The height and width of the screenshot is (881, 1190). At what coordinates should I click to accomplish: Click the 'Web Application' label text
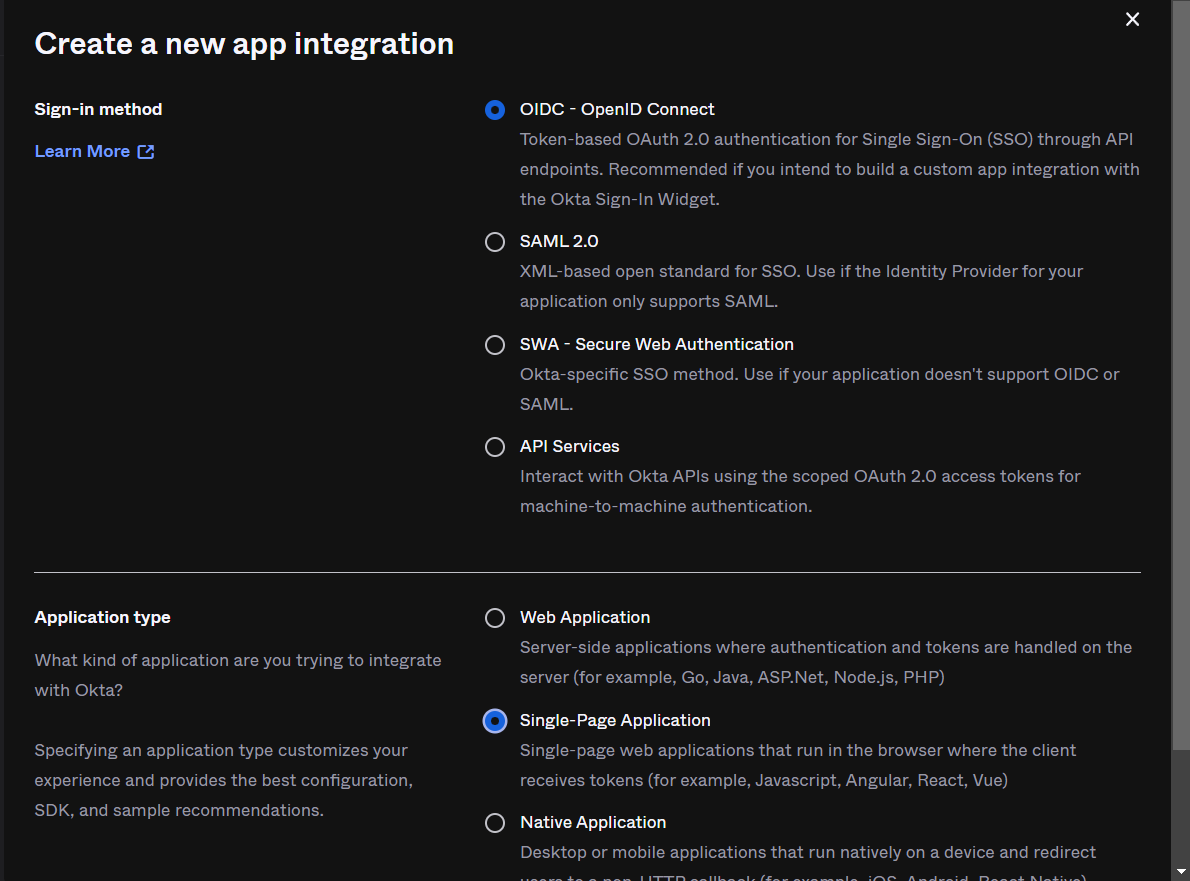pos(585,617)
